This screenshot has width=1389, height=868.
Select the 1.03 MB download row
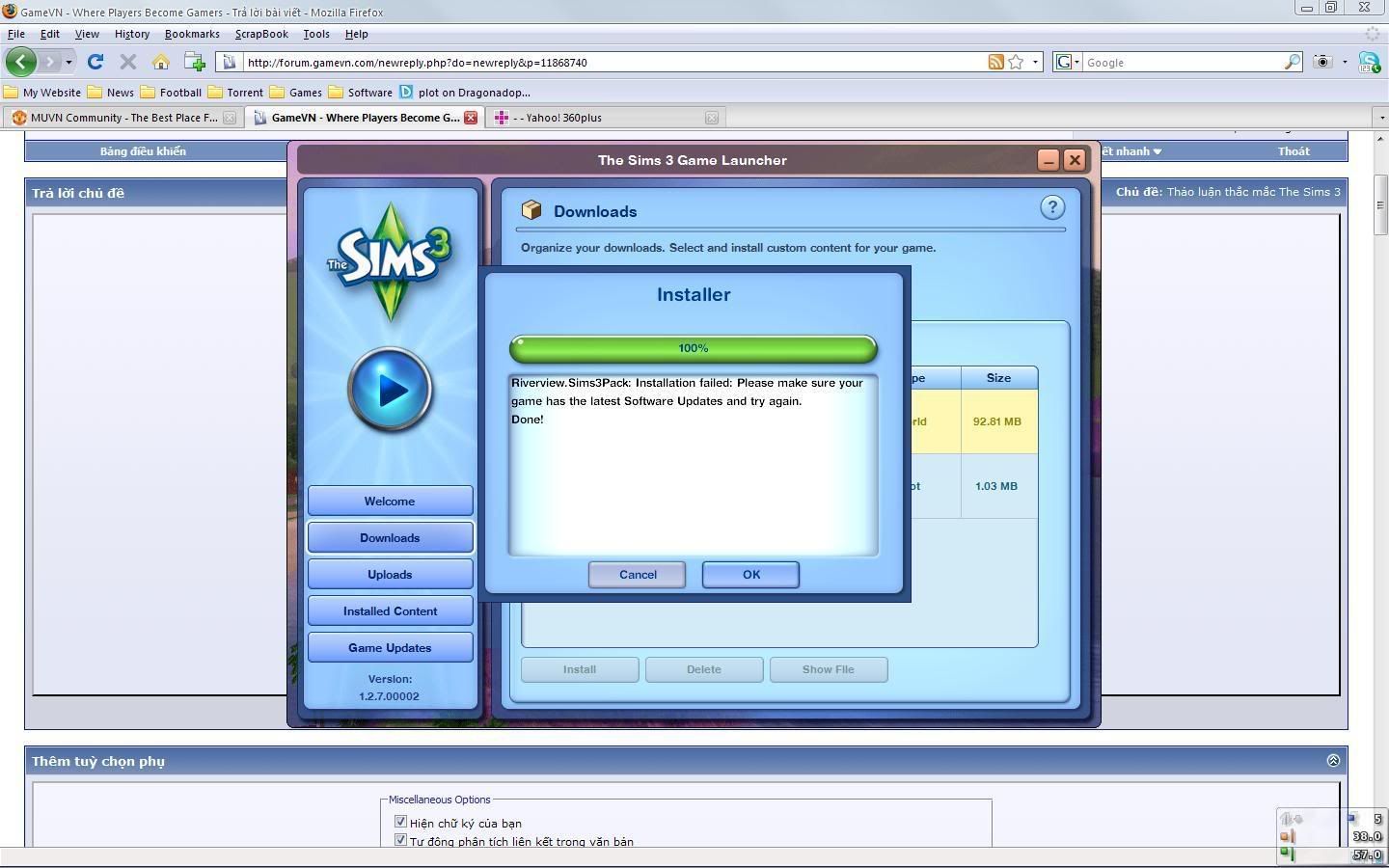point(974,486)
